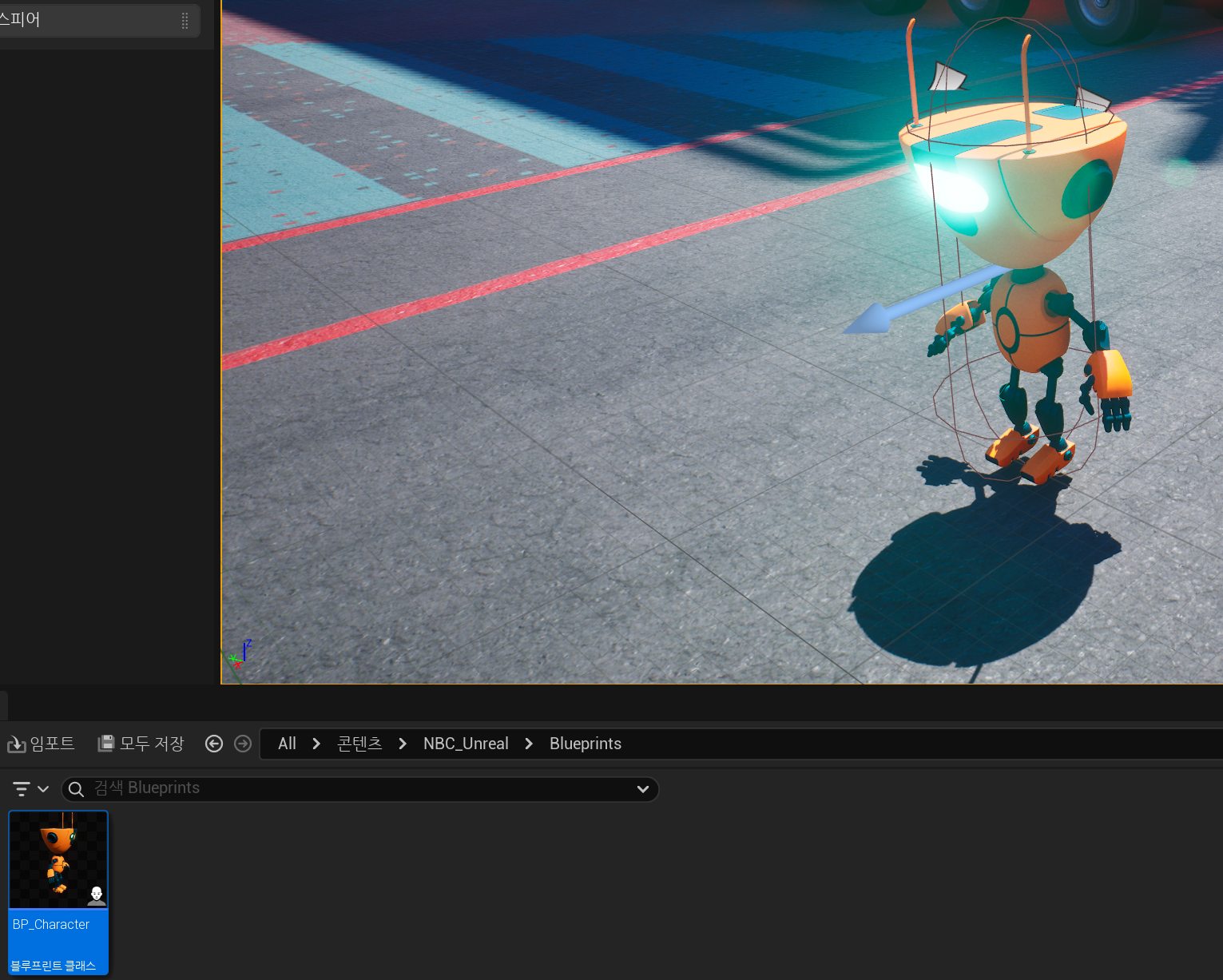Go forward with the right arrow icon

[x=243, y=744]
